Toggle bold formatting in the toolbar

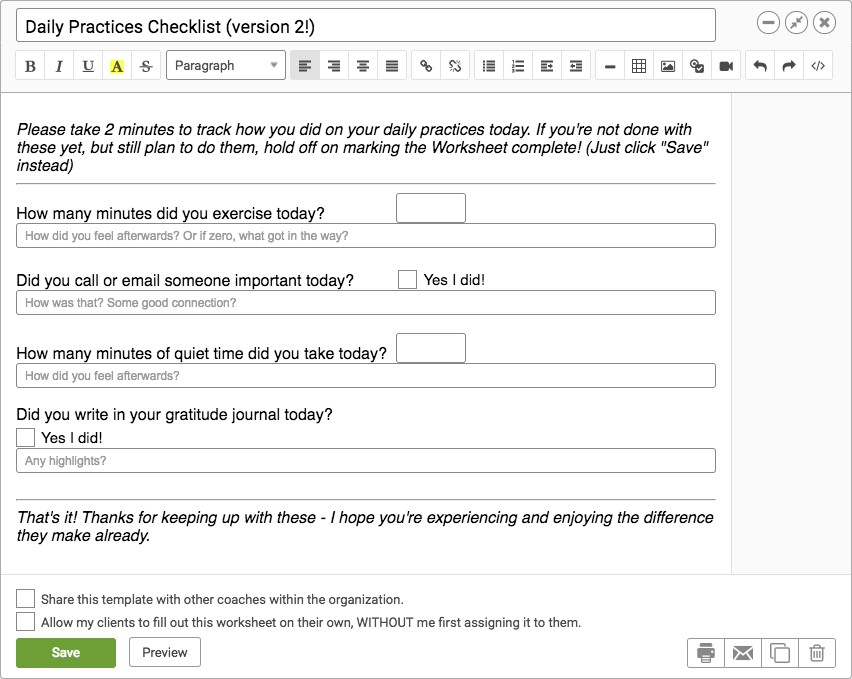pyautogui.click(x=30, y=66)
